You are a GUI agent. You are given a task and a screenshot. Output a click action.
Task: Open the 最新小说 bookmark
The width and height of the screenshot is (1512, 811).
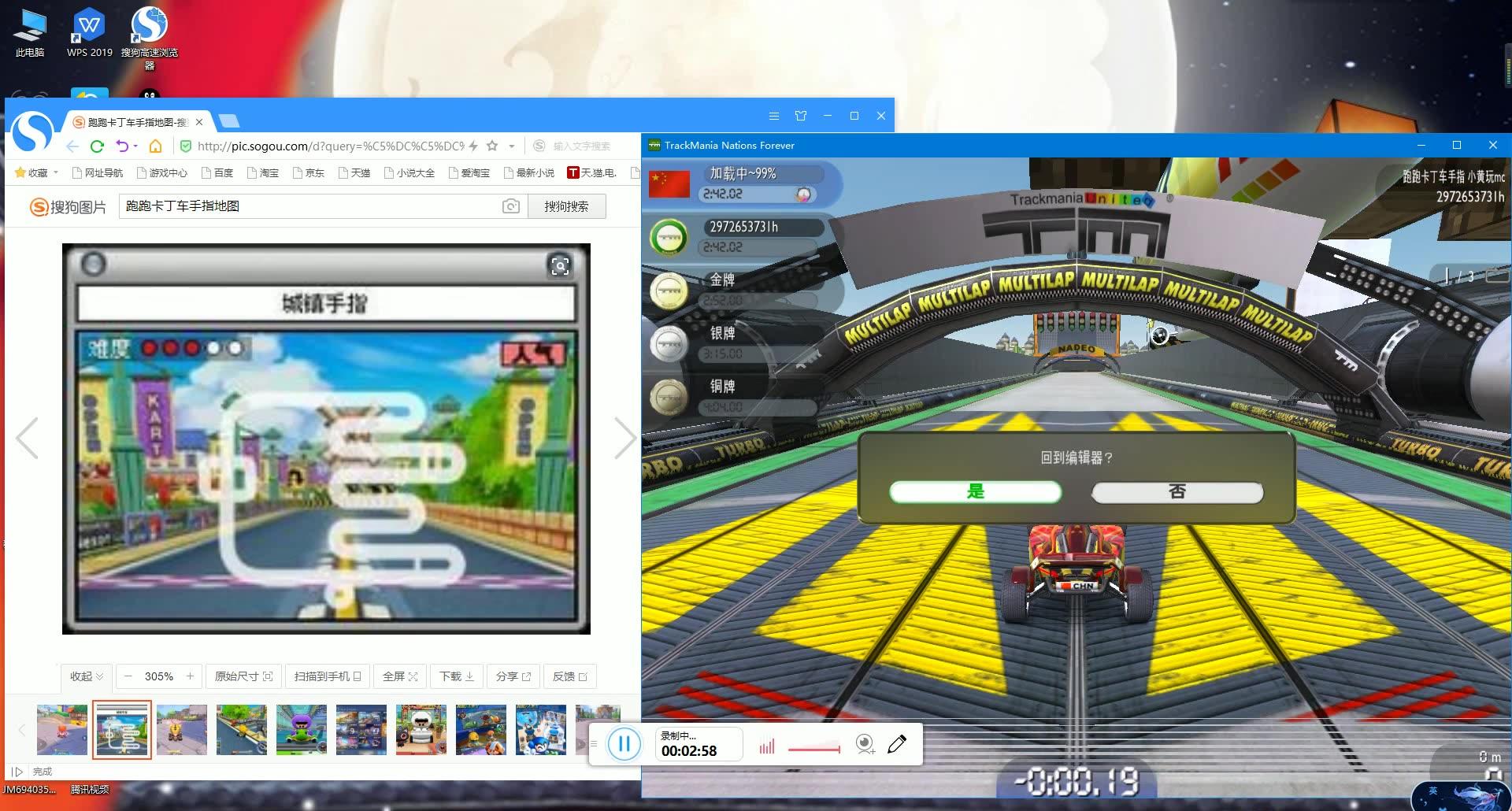coord(528,172)
